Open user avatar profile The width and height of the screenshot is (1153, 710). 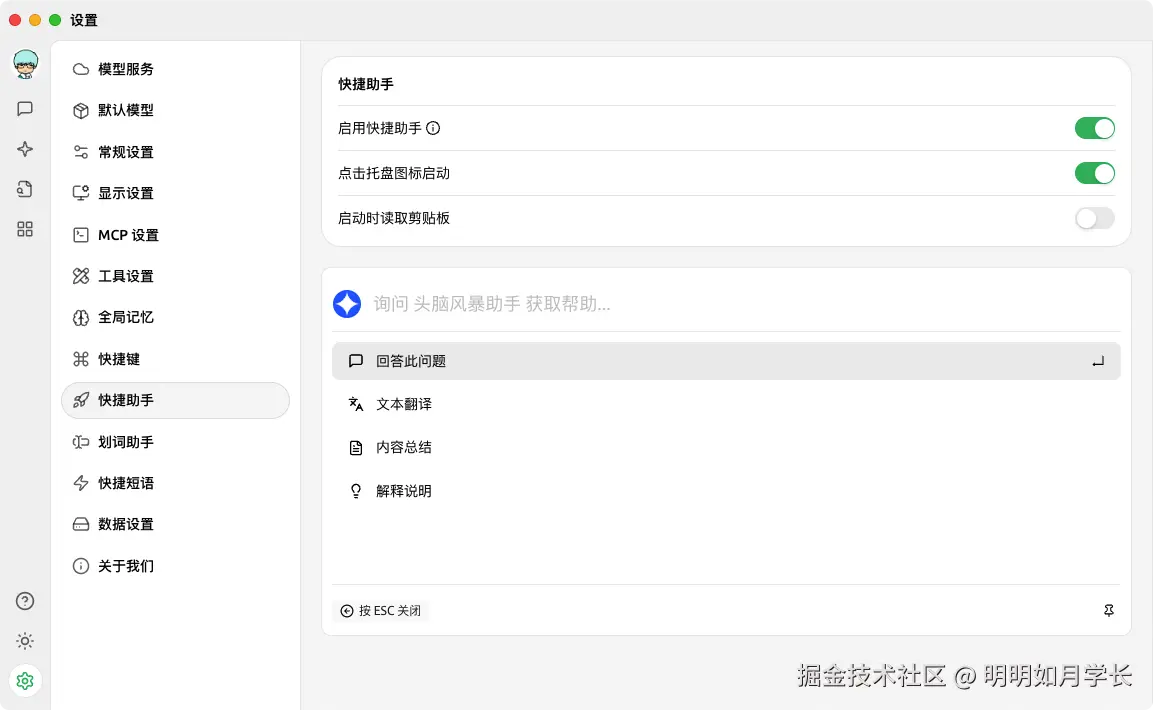[x=26, y=64]
